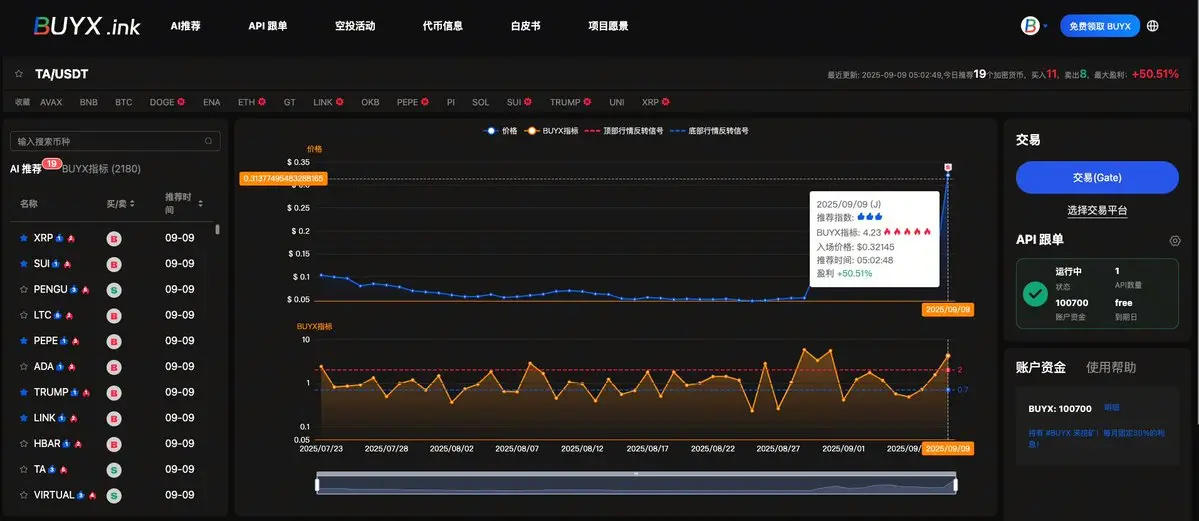
Task: Click the LINK row buy badge
Action: pyautogui.click(x=113, y=418)
